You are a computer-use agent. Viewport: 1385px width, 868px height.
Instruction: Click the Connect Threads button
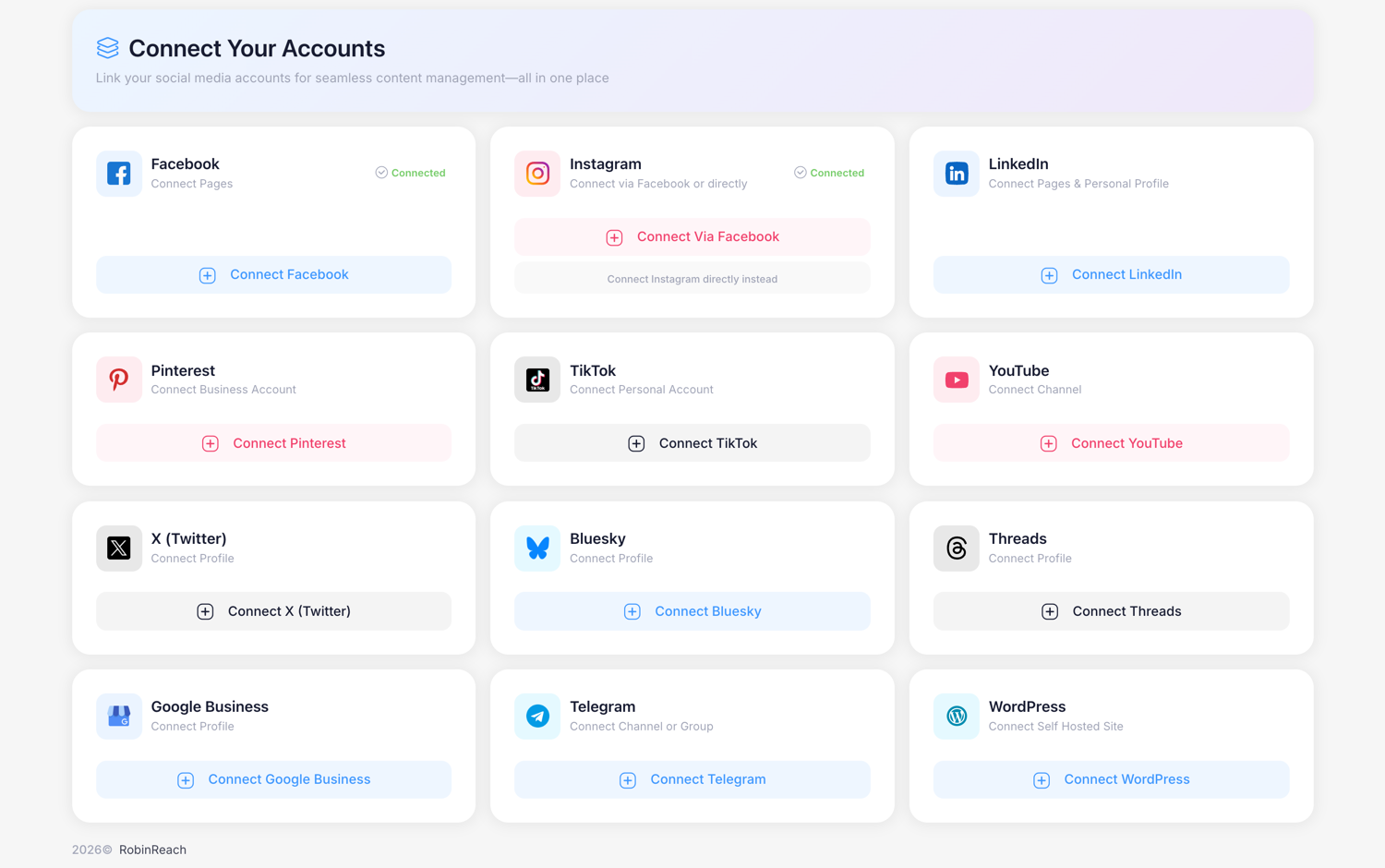click(1112, 611)
